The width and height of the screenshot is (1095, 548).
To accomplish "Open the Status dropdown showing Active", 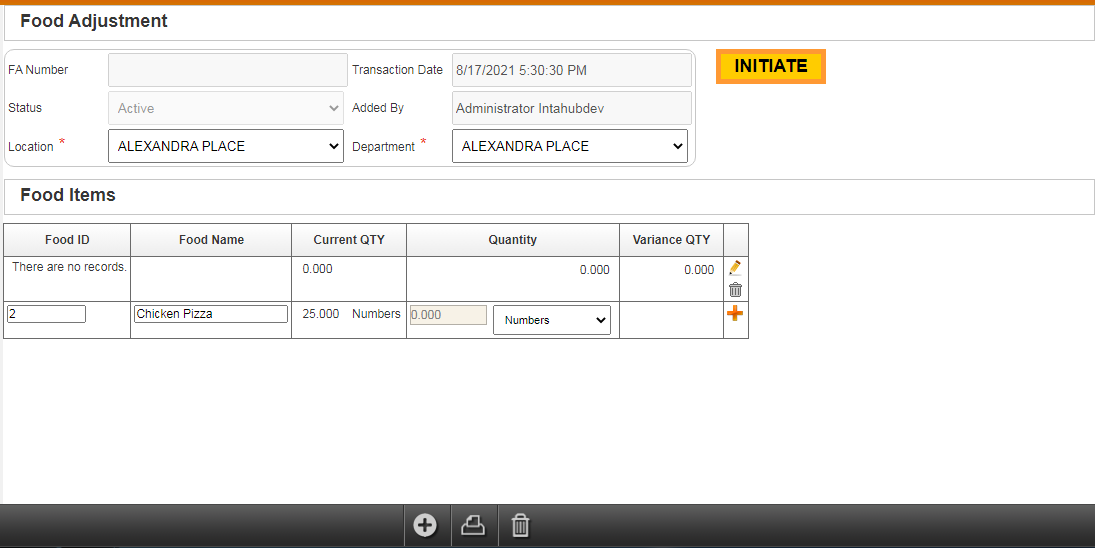I will point(226,108).
